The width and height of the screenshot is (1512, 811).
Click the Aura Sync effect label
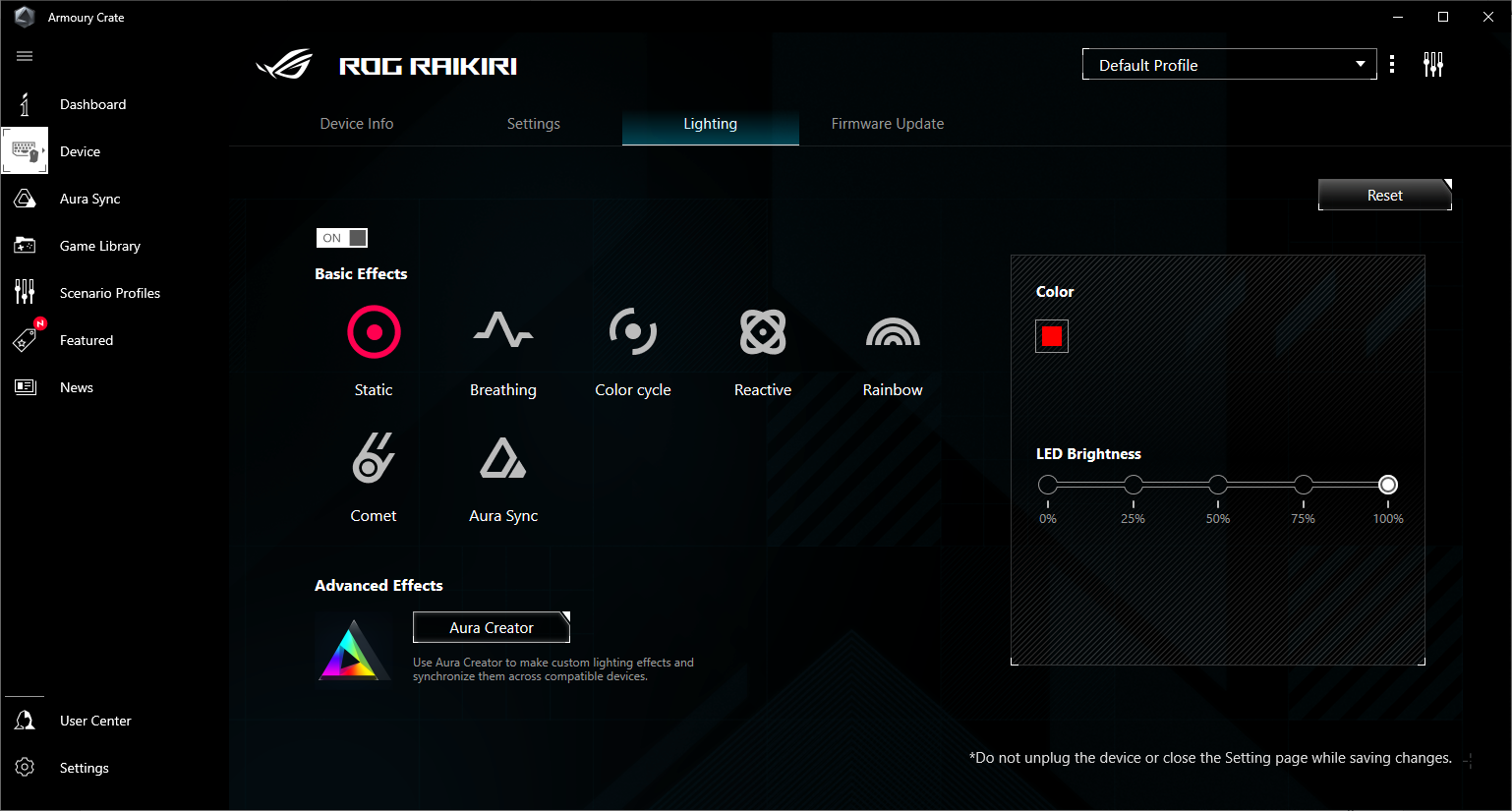click(x=503, y=516)
